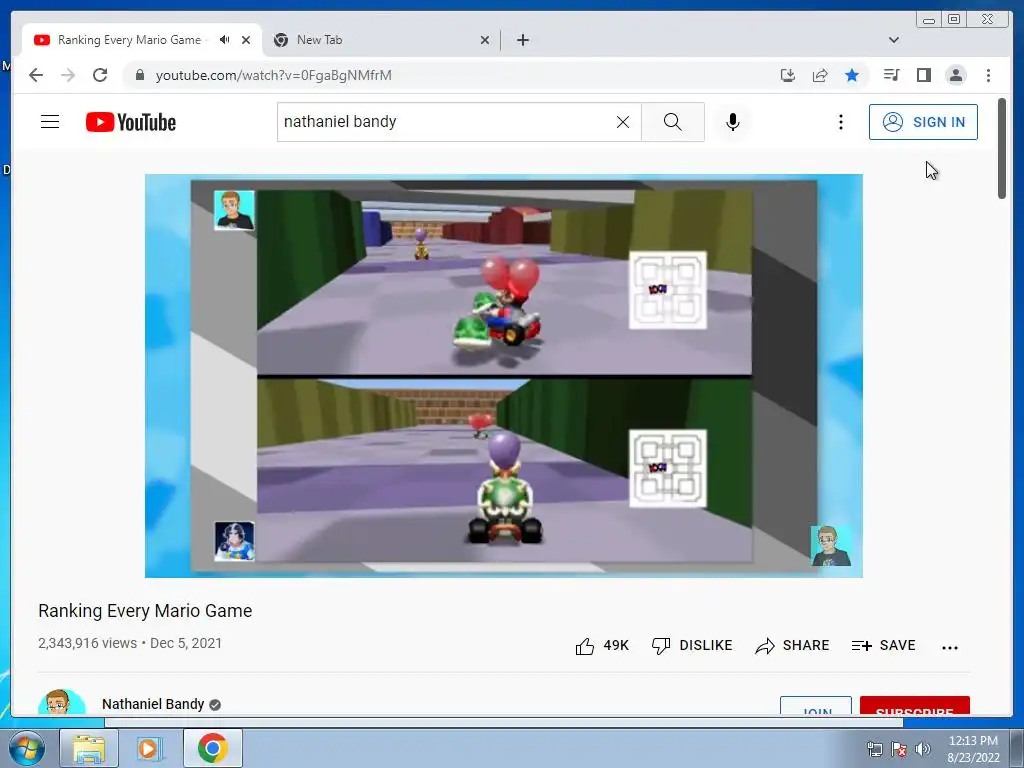The width and height of the screenshot is (1024, 768).
Task: Open Windows Media Player from taskbar
Action: tap(148, 748)
